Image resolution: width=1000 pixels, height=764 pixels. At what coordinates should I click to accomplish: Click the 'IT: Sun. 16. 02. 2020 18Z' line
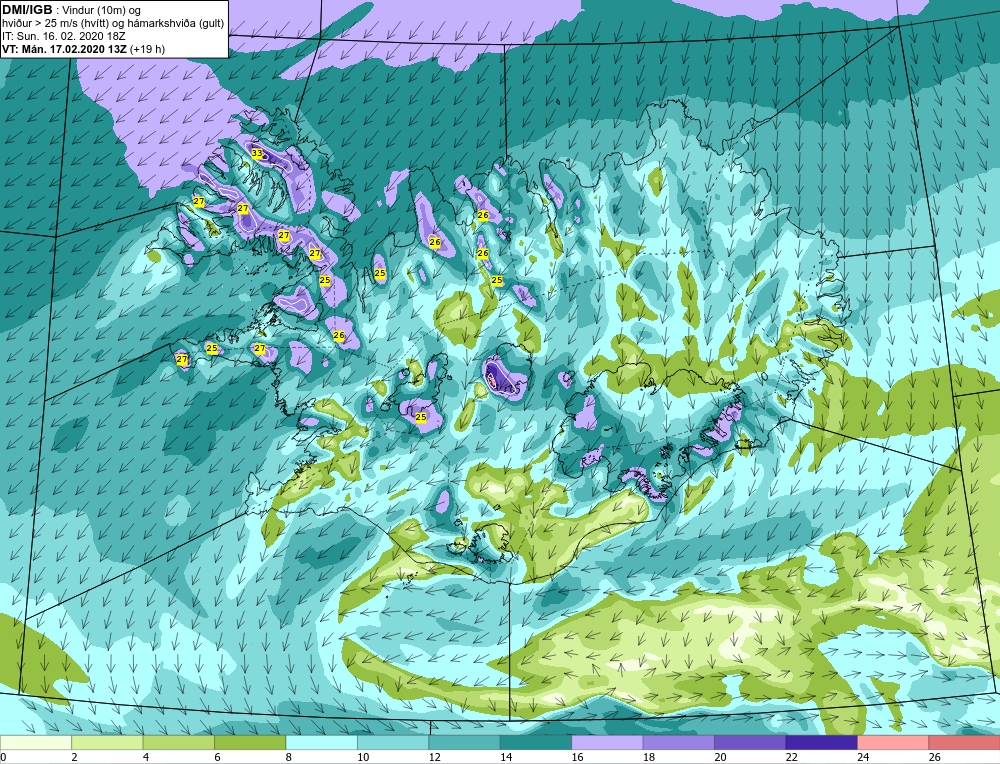pyautogui.click(x=64, y=36)
